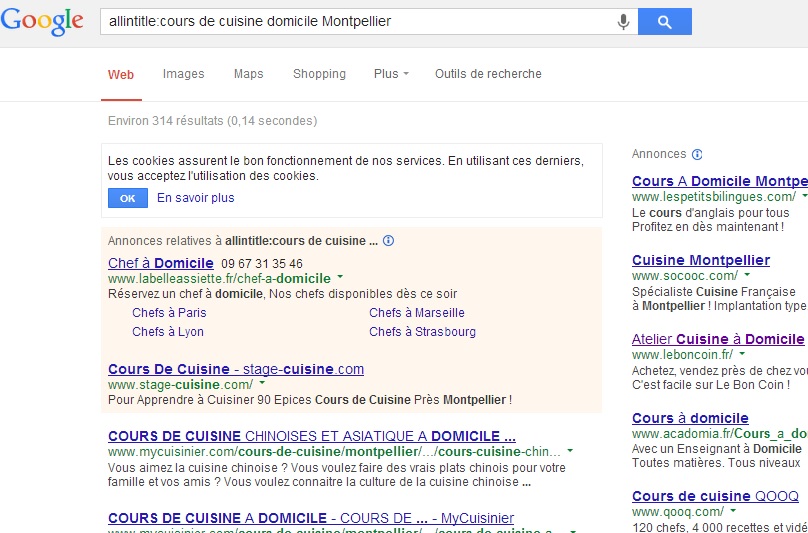Open Chefs à Paris sitelink
Viewport: 808px width, 533px height.
169,313
